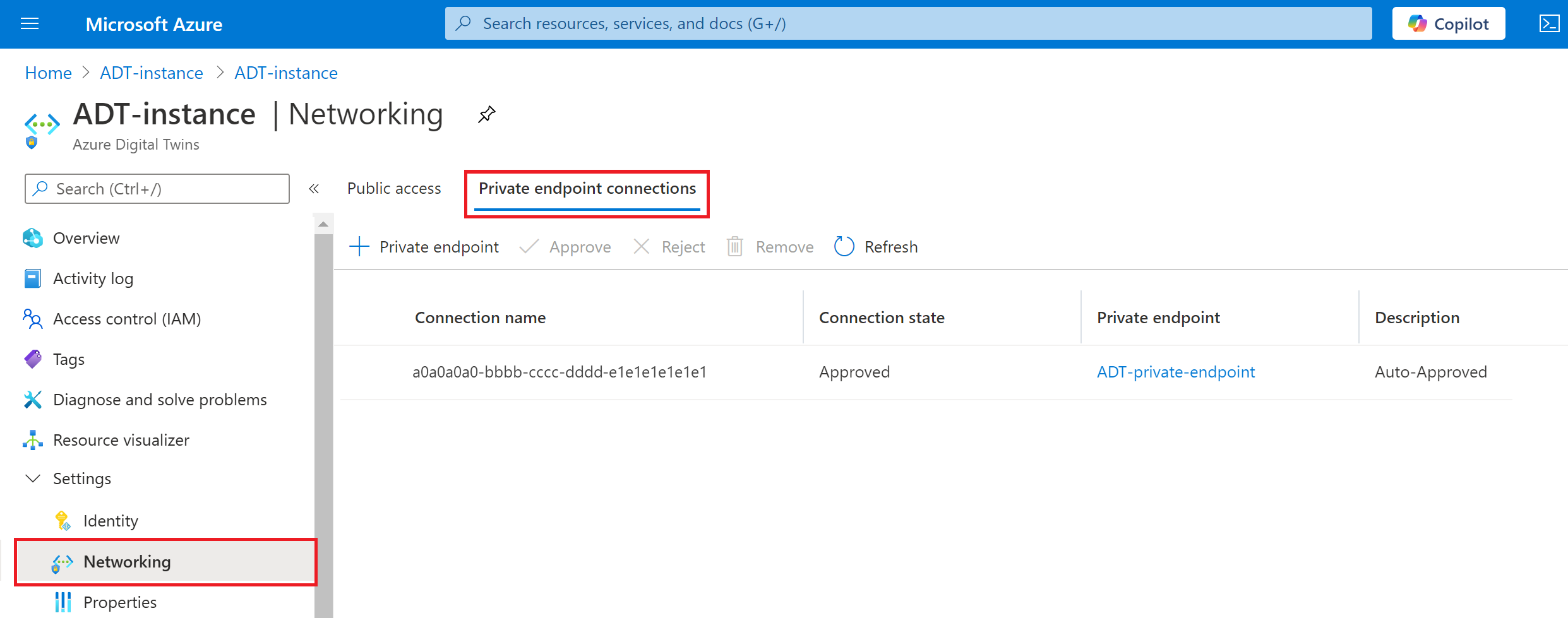Open the hamburger portal menu
1568x618 pixels.
[x=30, y=24]
